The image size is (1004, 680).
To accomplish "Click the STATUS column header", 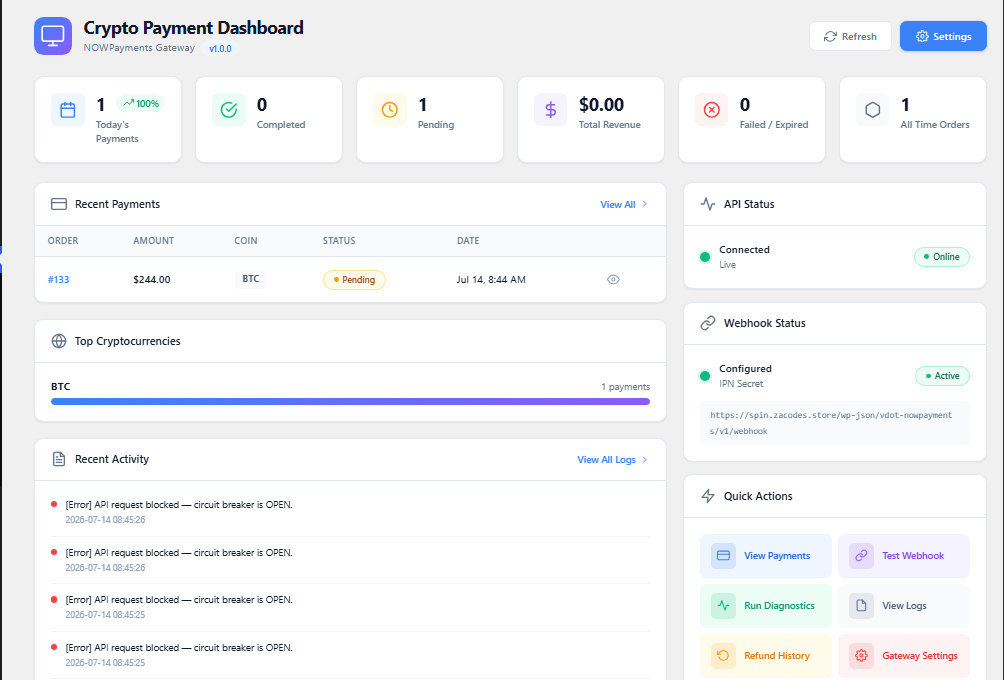I will coord(339,241).
